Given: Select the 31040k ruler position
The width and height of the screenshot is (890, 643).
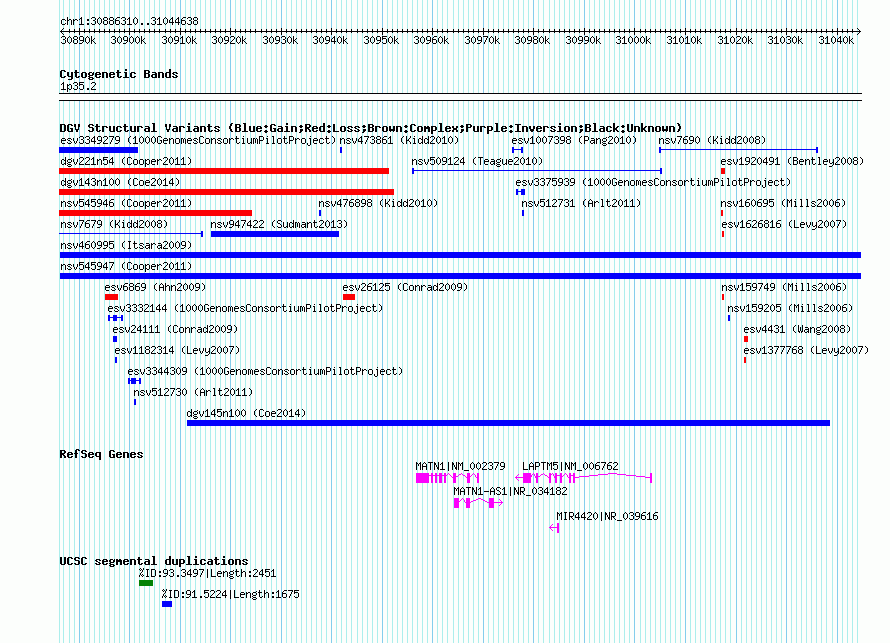Looking at the screenshot, I should click(836, 40).
